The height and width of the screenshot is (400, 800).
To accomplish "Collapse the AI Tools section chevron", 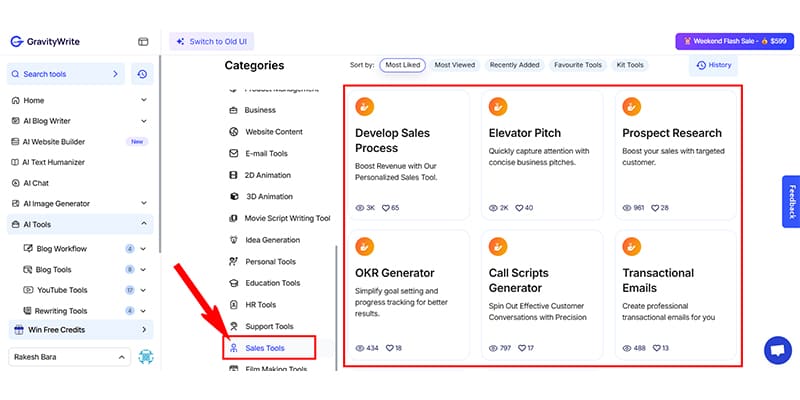I will 144,224.
